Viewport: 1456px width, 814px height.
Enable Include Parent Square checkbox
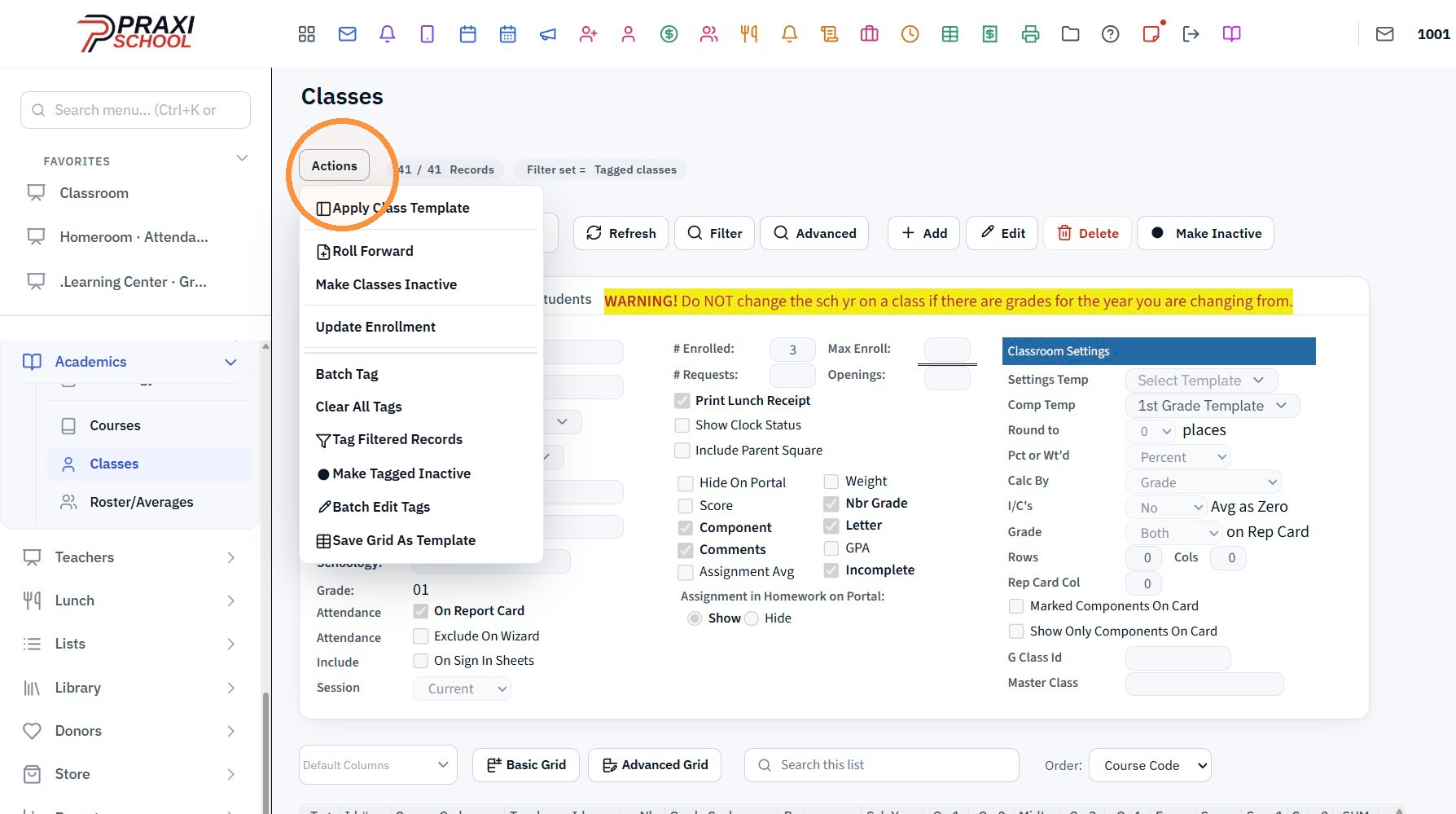coord(682,451)
